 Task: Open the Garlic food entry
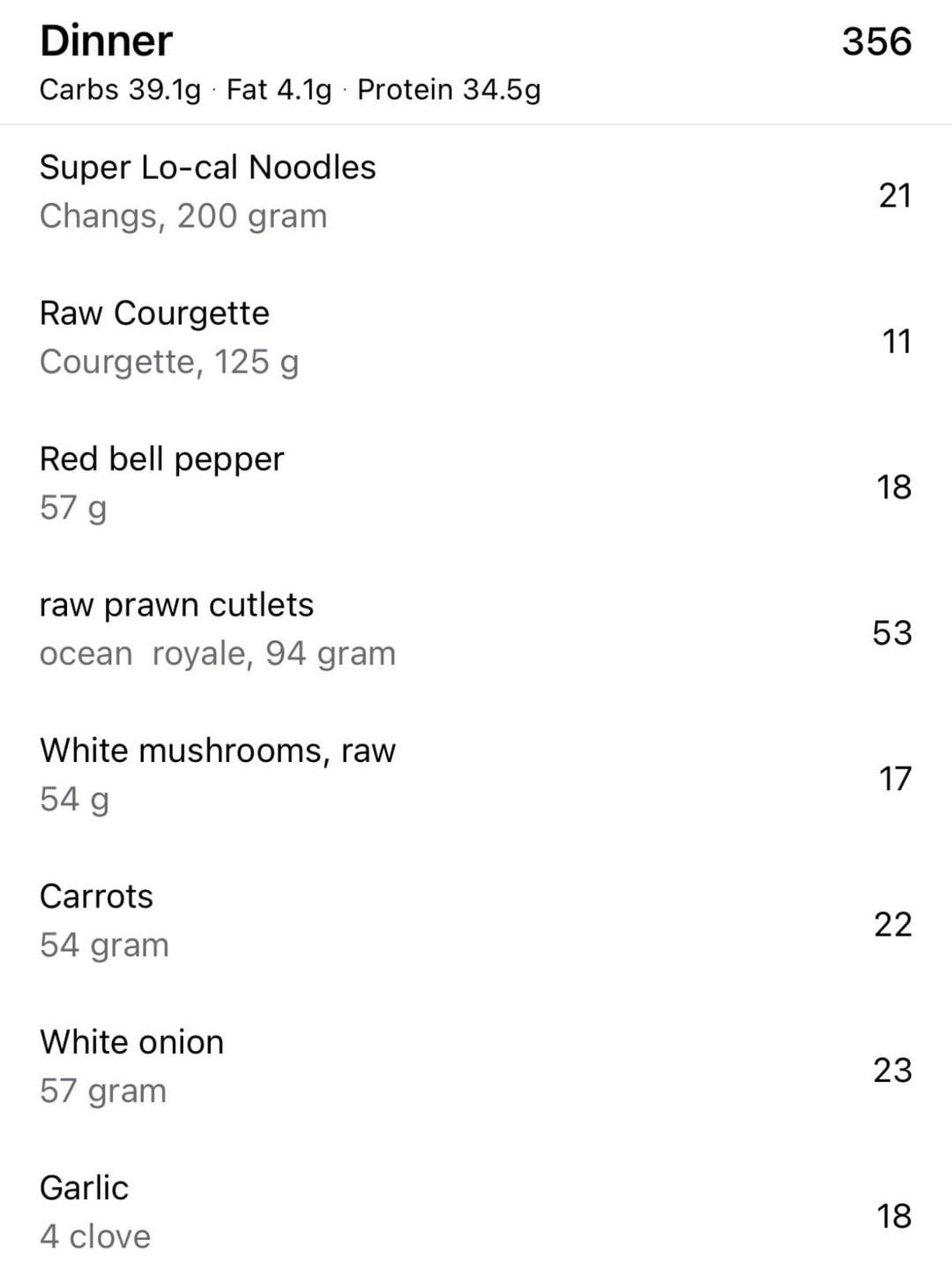click(x=84, y=1188)
